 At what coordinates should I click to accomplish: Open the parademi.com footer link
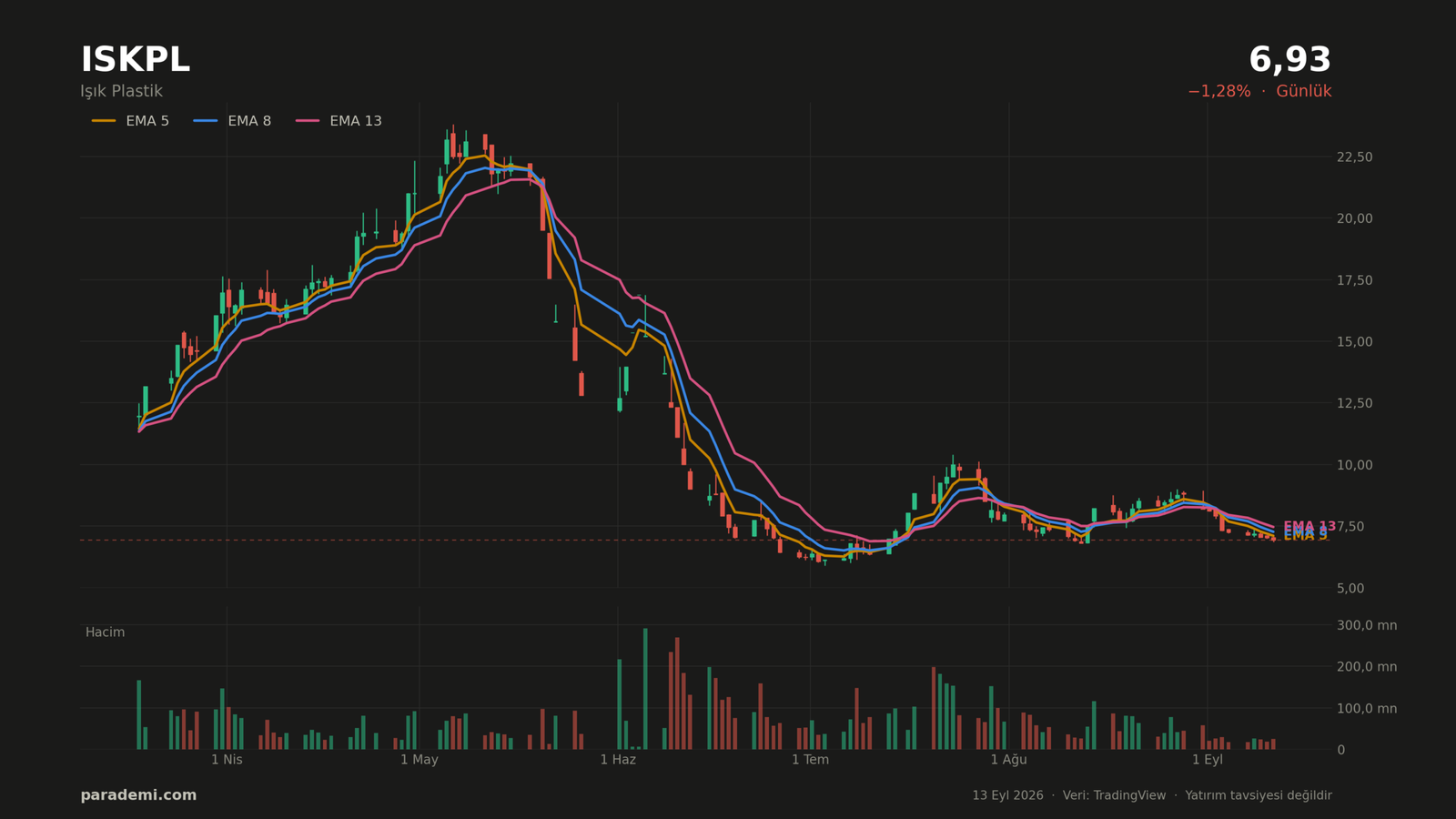click(x=138, y=795)
